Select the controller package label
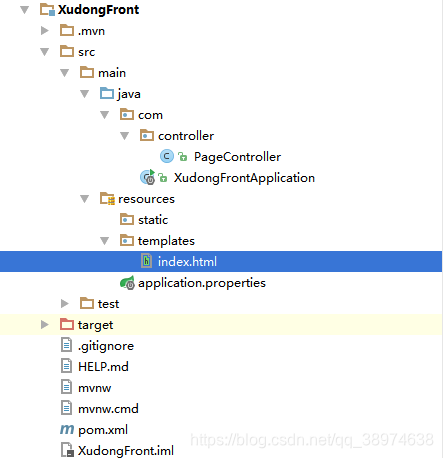This screenshot has width=443, height=458. pyautogui.click(x=186, y=136)
